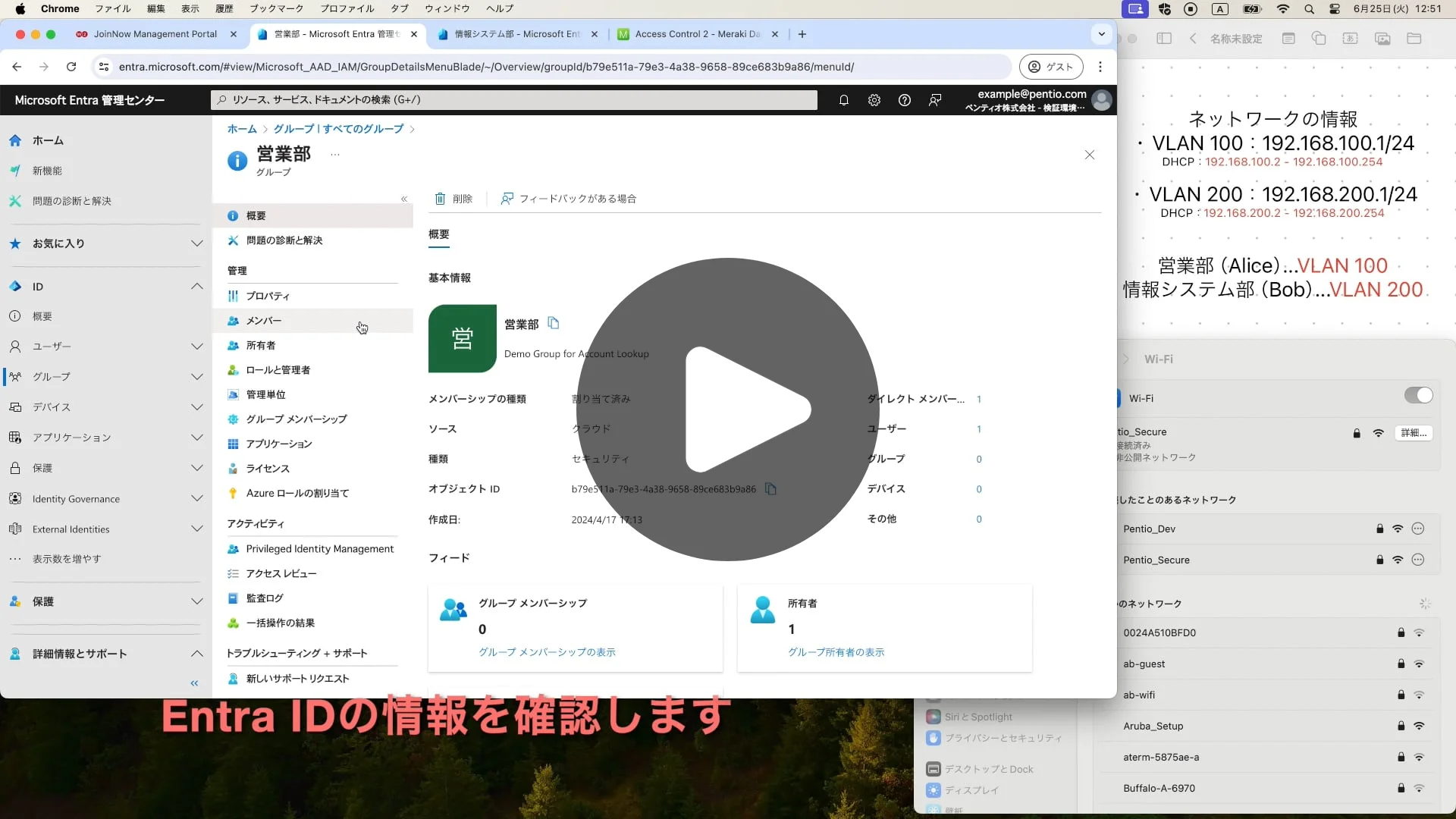Image resolution: width=1456 pixels, height=819 pixels.
Task: Copy the group name 営業部 with the copy icon
Action: 554,324
